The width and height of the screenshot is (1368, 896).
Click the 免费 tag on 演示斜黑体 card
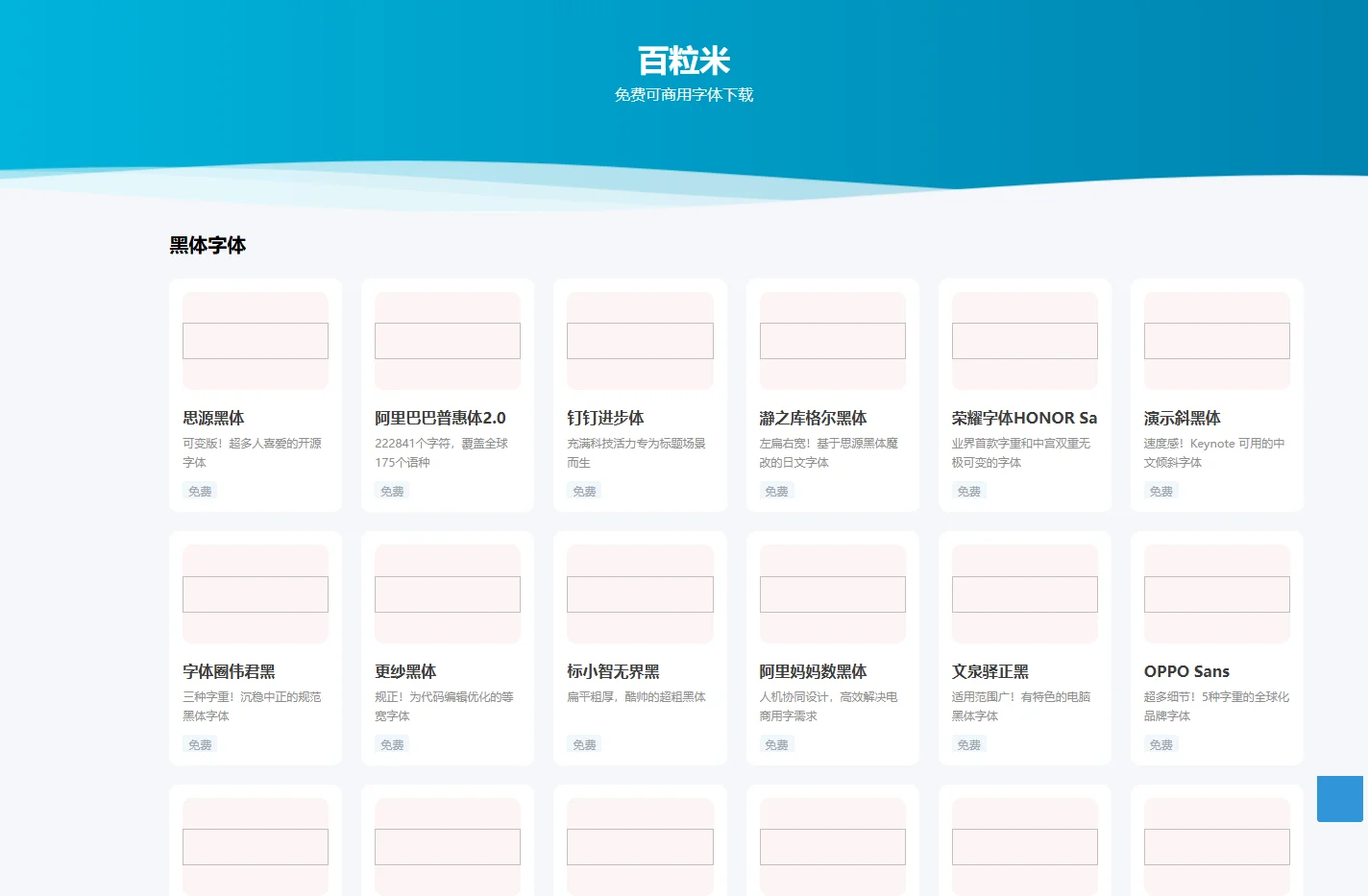tap(1161, 491)
